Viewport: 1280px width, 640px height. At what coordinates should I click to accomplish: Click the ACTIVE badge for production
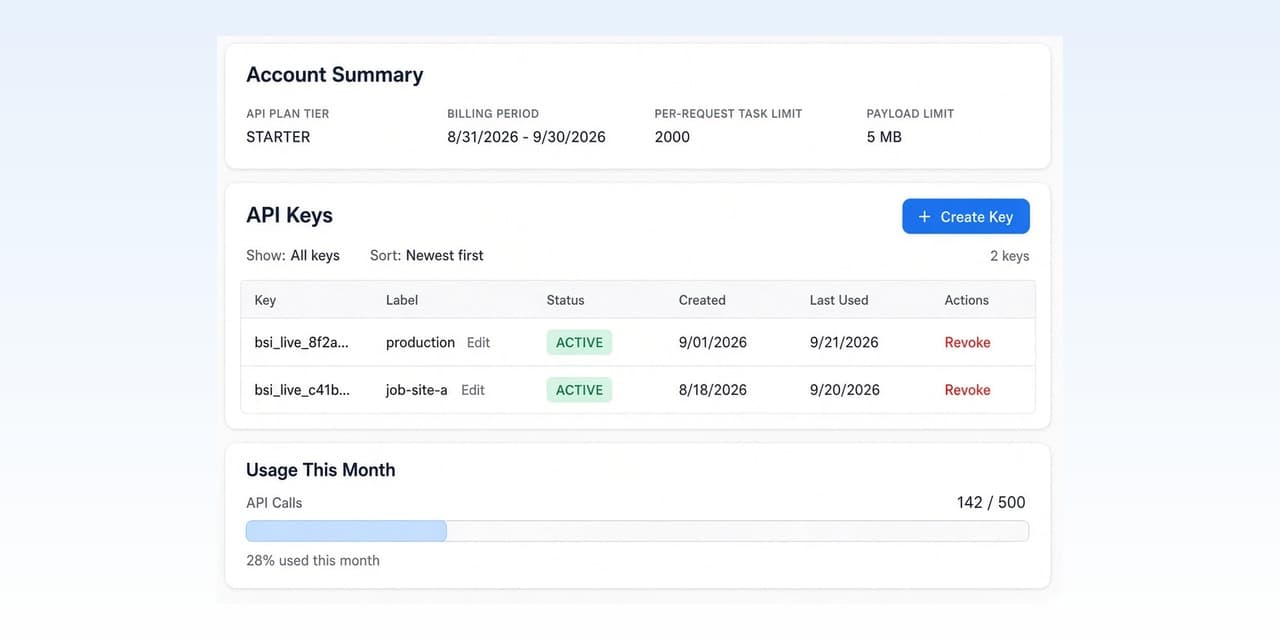click(x=579, y=343)
